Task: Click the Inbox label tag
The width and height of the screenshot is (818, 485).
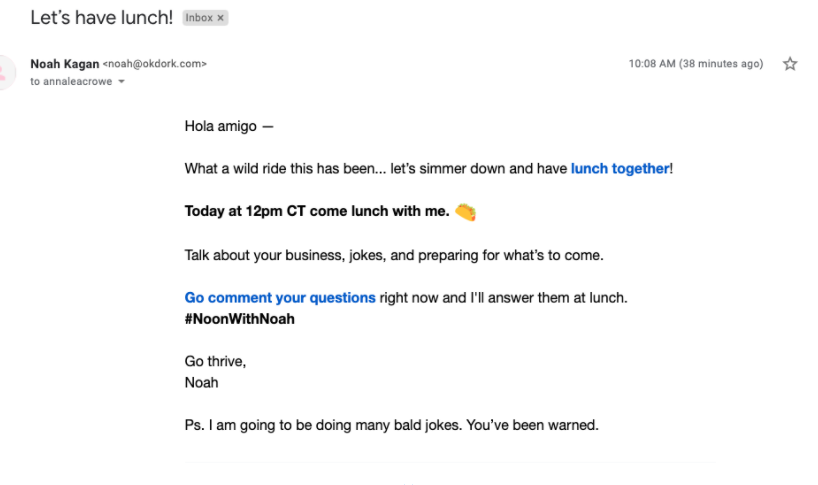Action: point(199,18)
